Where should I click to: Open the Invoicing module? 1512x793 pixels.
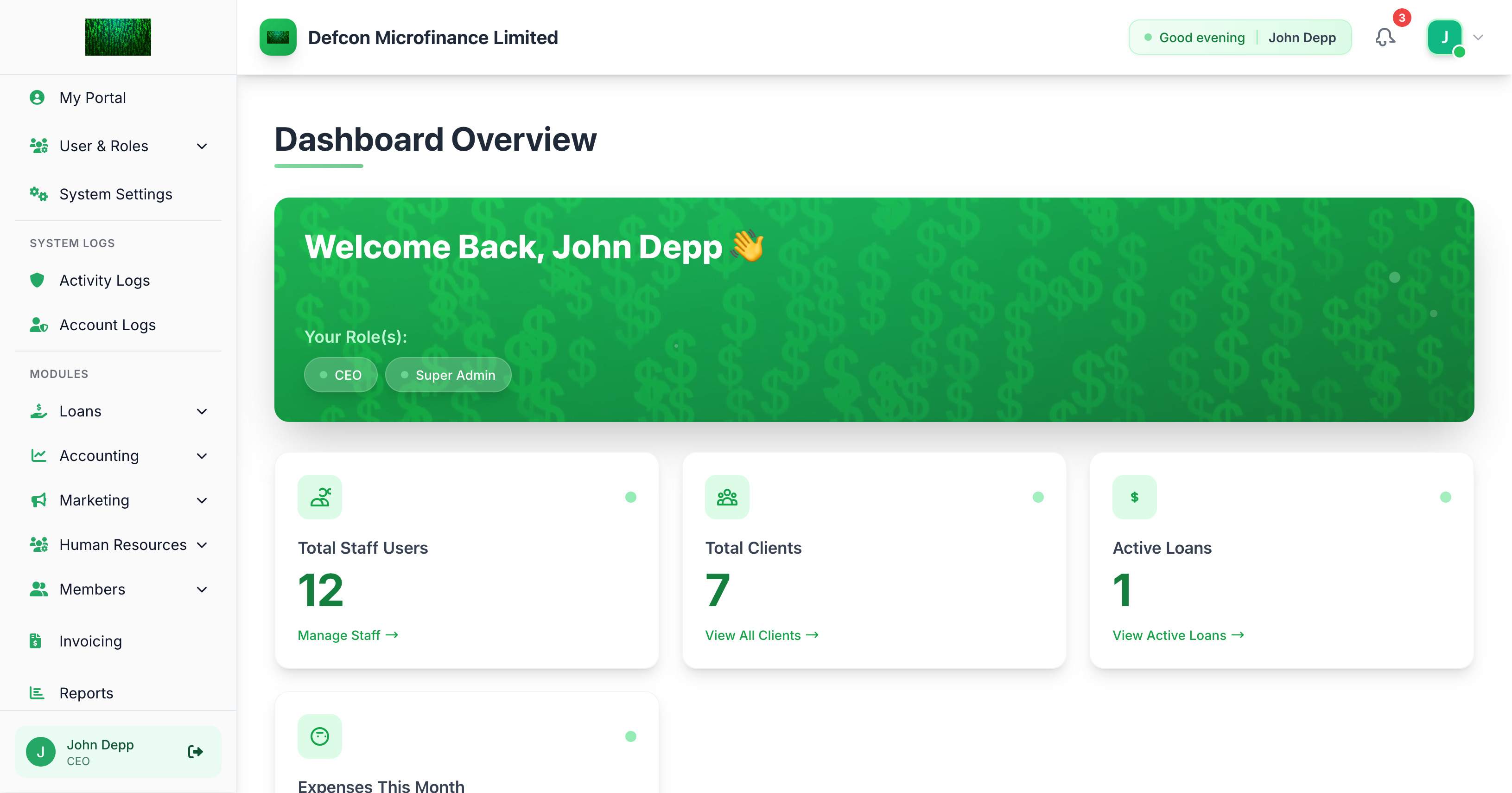[90, 641]
